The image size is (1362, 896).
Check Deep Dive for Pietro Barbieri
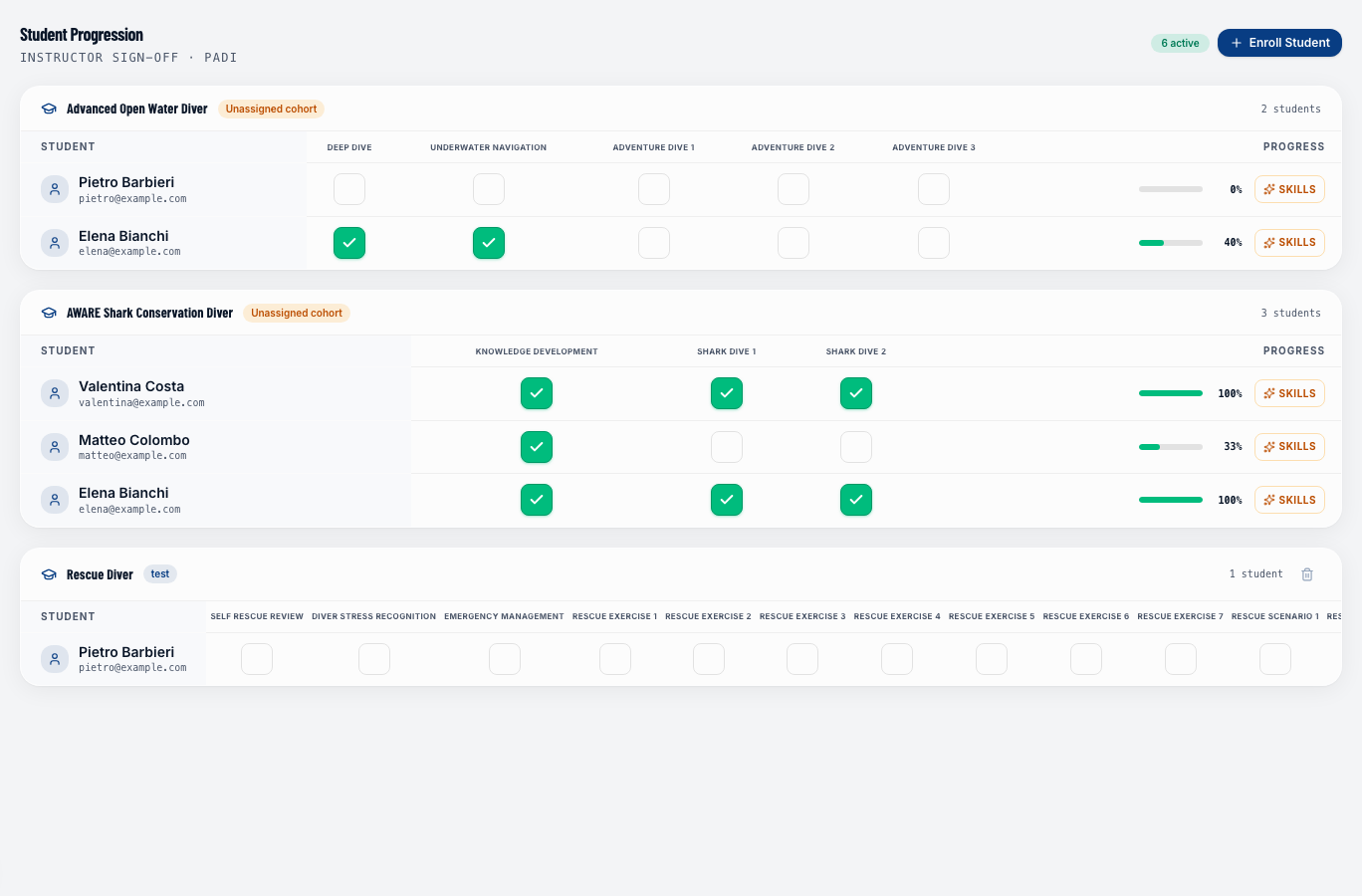[349, 189]
